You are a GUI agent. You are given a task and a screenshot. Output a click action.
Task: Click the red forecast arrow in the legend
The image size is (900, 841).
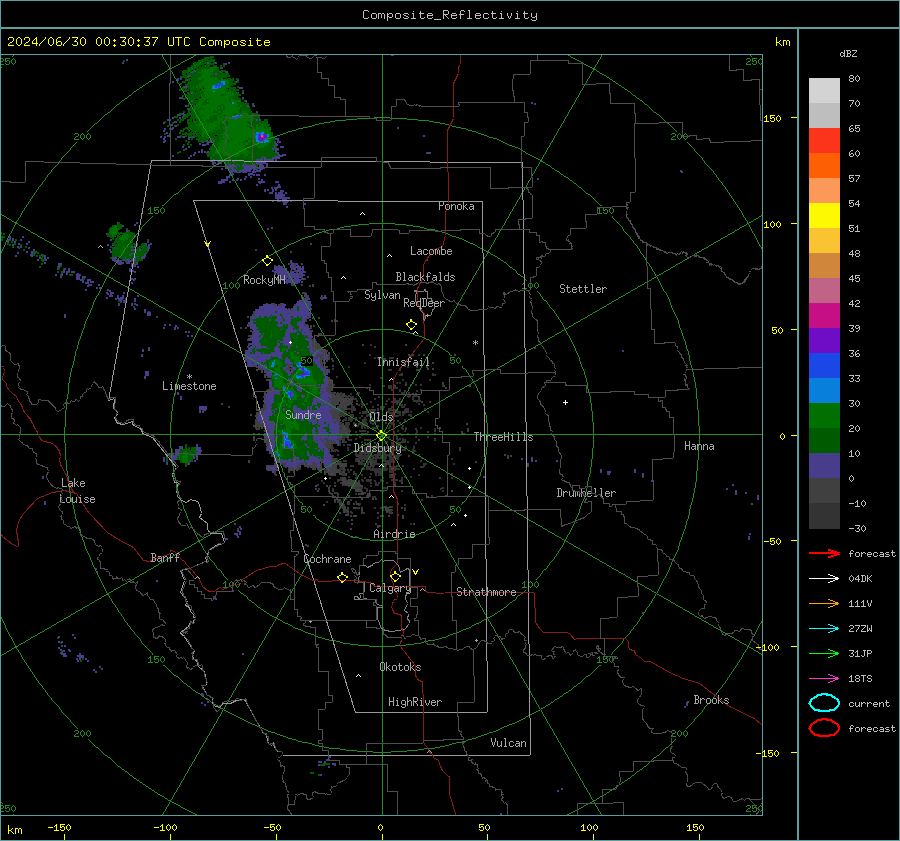(x=824, y=553)
